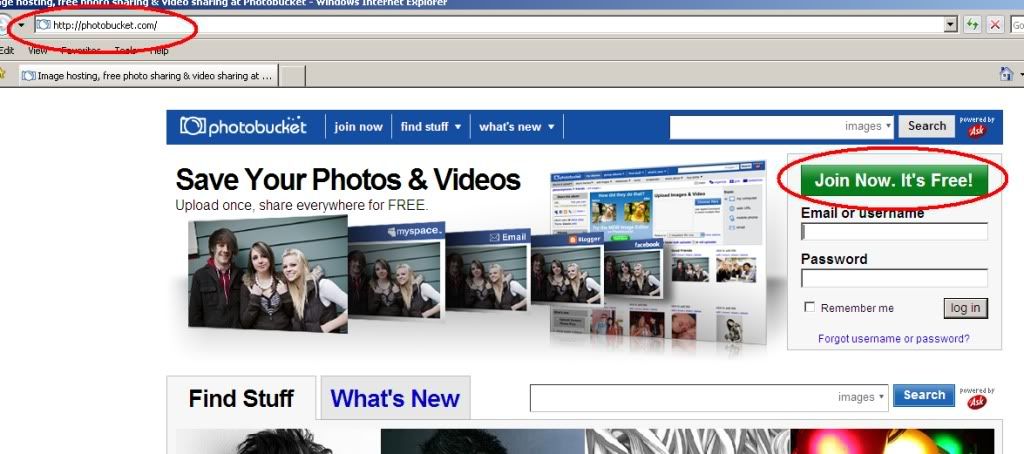Open the images dropdown in the lower search
The height and width of the screenshot is (454, 1024).
click(861, 397)
